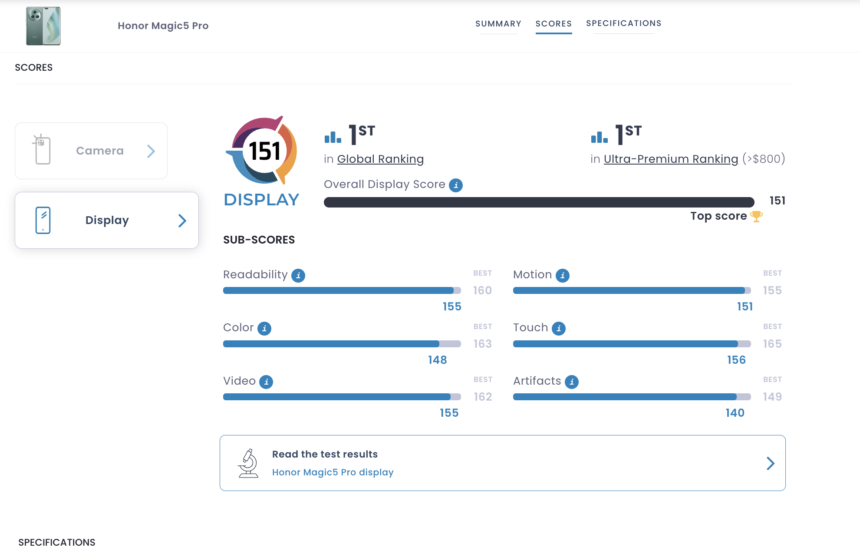The width and height of the screenshot is (860, 547).
Task: Click the Overall Display Score info icon
Action: (456, 185)
